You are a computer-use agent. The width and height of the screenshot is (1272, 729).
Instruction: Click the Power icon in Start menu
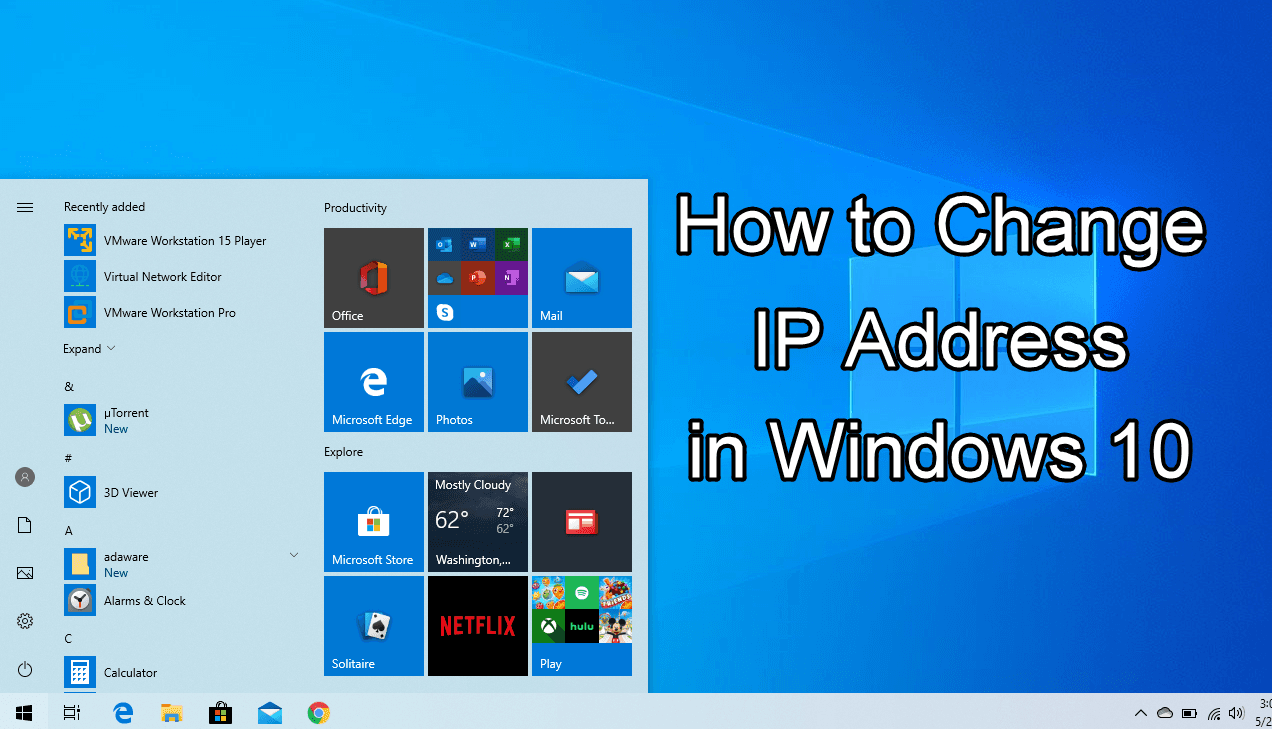[x=25, y=669]
